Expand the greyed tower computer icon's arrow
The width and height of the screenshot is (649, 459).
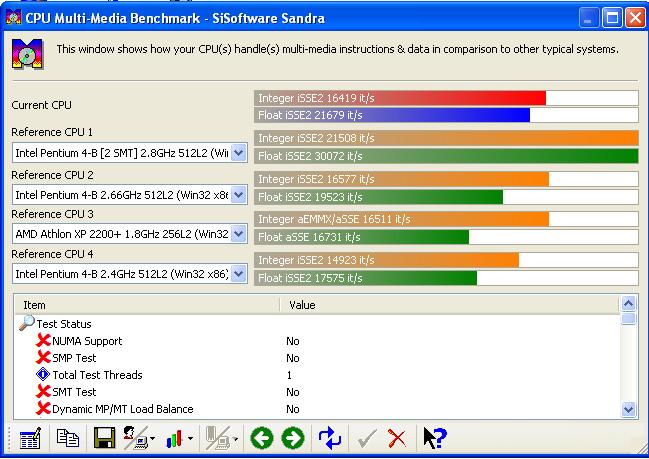pyautogui.click(x=236, y=439)
